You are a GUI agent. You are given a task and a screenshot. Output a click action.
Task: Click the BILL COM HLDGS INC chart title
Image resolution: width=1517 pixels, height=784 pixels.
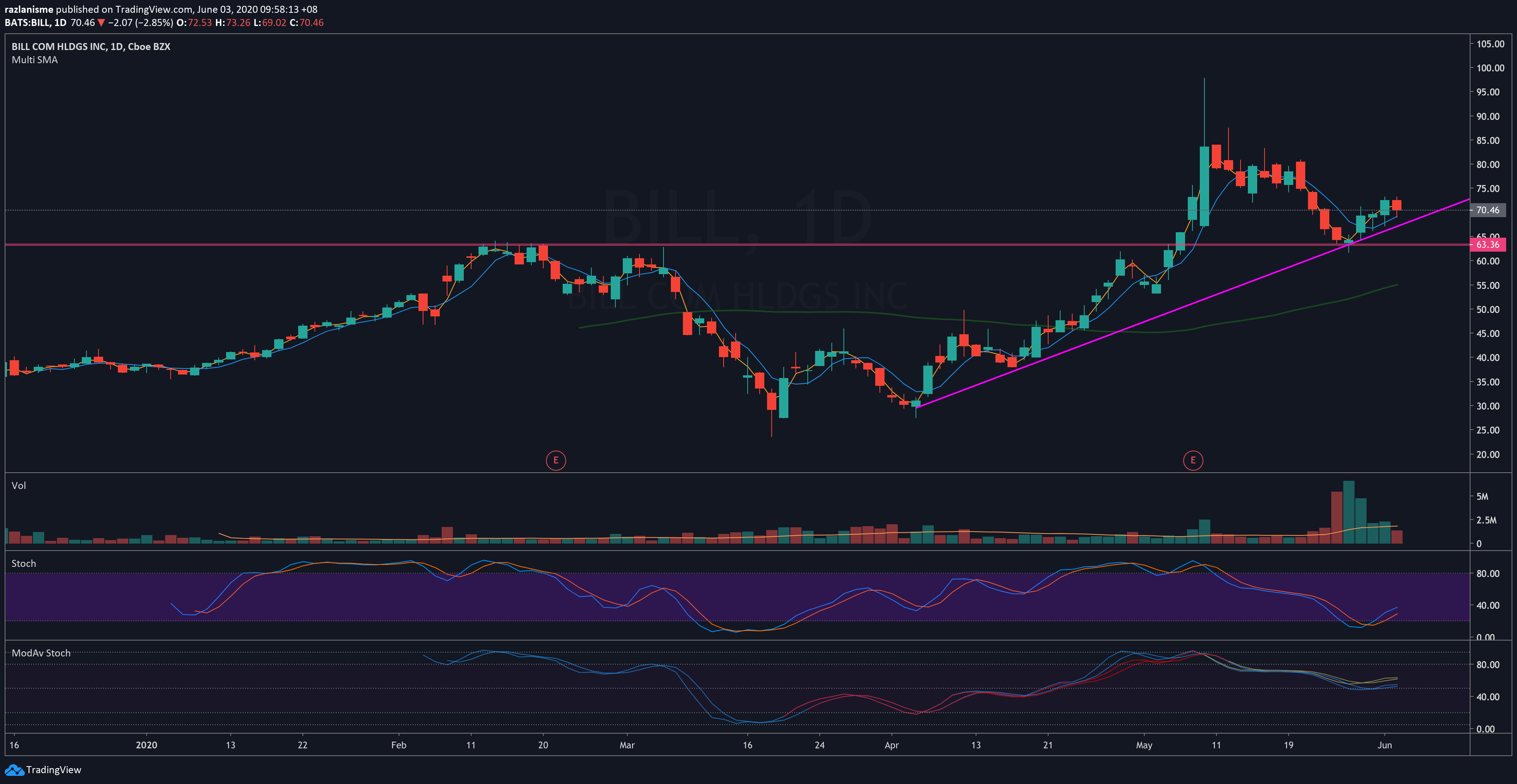[91, 47]
